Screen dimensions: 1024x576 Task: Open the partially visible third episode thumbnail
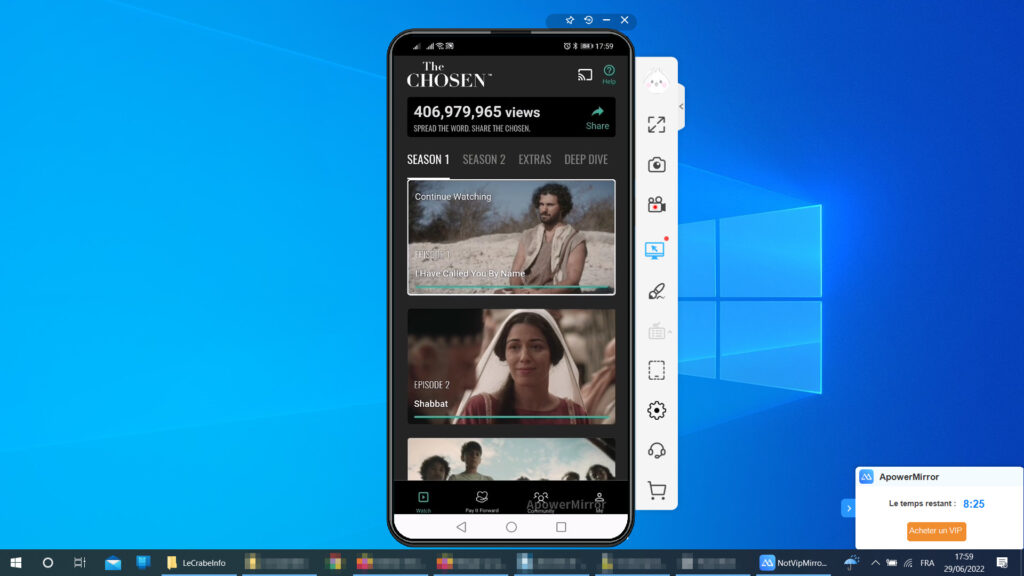click(x=511, y=459)
